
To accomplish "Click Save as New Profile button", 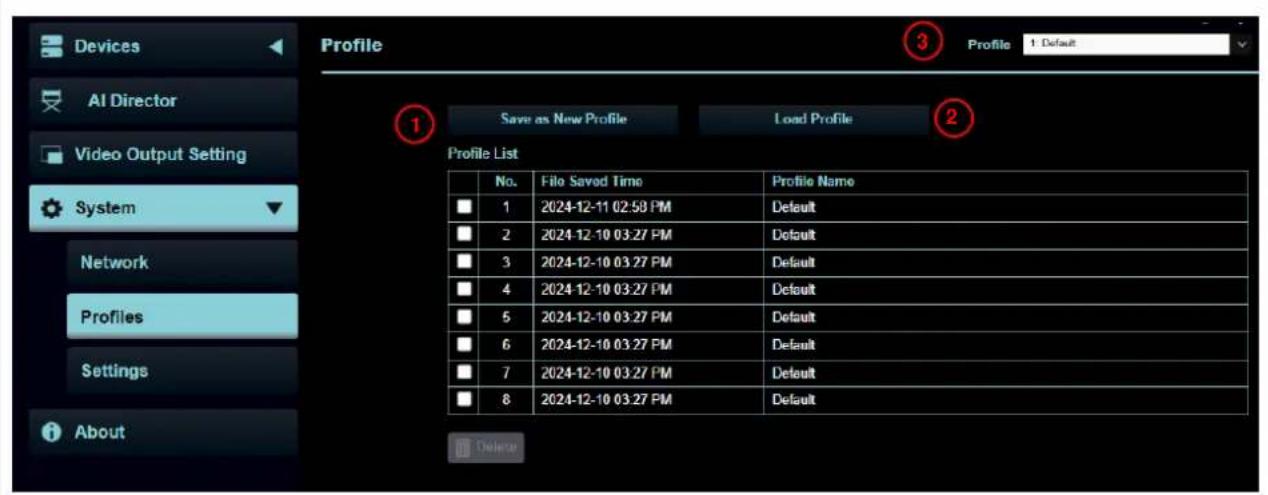I will point(563,119).
